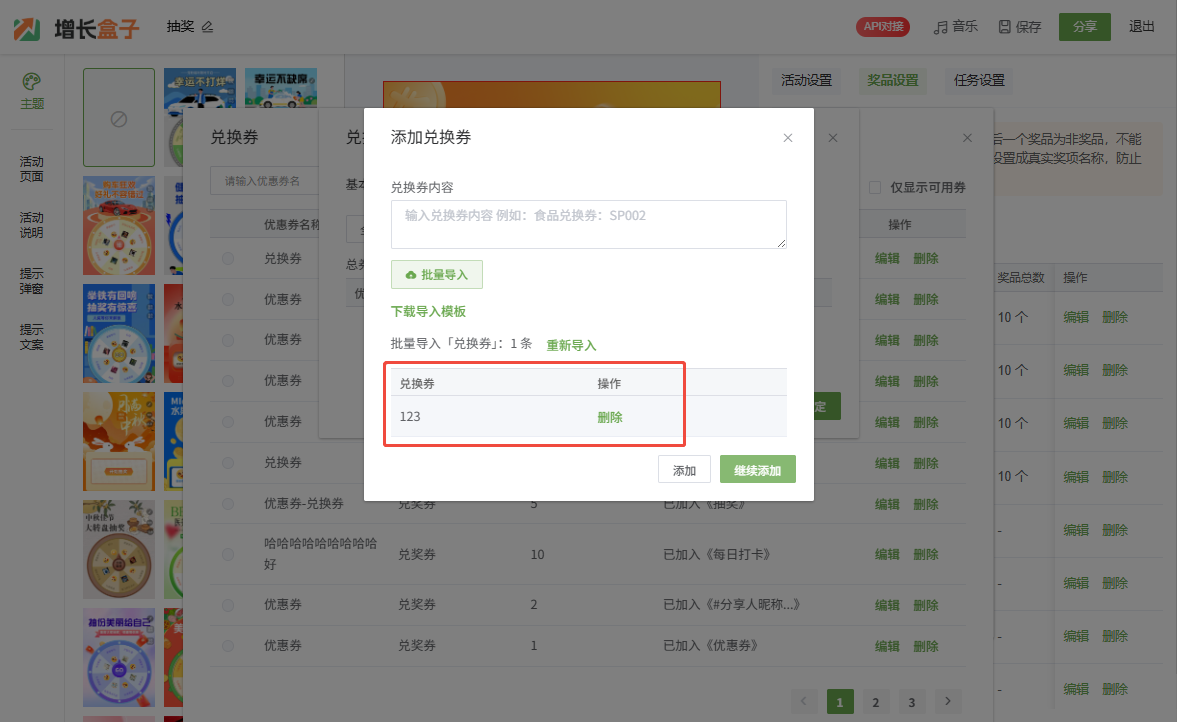Image resolution: width=1177 pixels, height=722 pixels.
Task: Focus the 兑换券内容 text area
Action: pos(588,224)
